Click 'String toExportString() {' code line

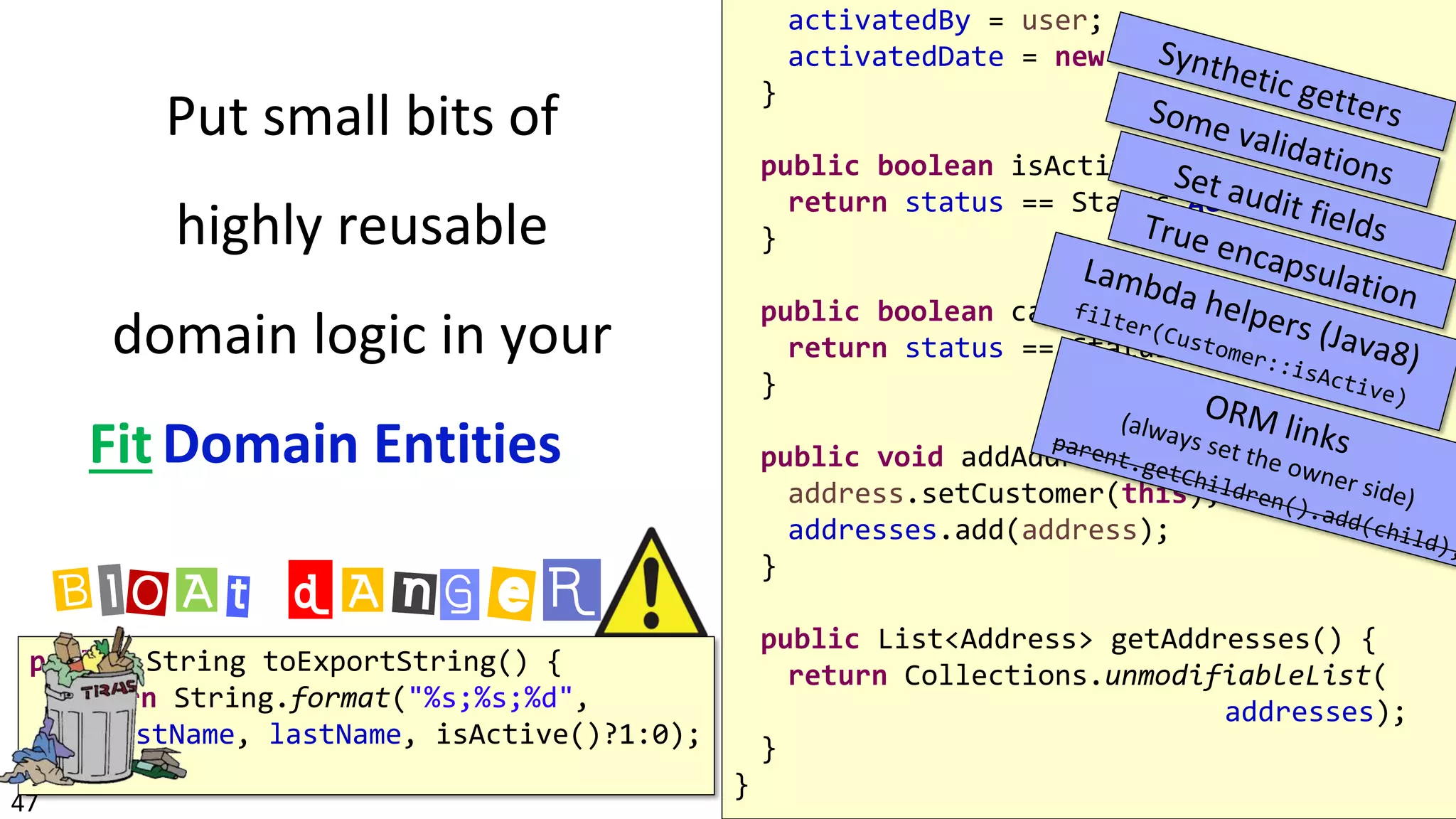pos(354,662)
